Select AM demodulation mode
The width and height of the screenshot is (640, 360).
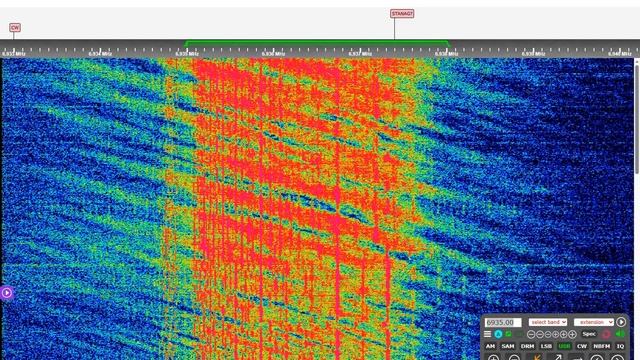[x=490, y=346]
